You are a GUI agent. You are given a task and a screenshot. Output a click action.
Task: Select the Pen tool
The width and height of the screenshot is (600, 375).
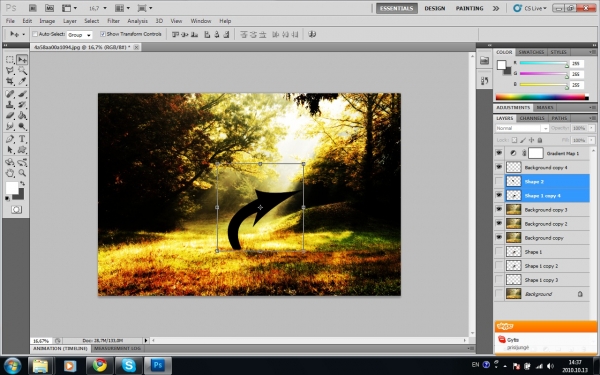click(x=10, y=139)
